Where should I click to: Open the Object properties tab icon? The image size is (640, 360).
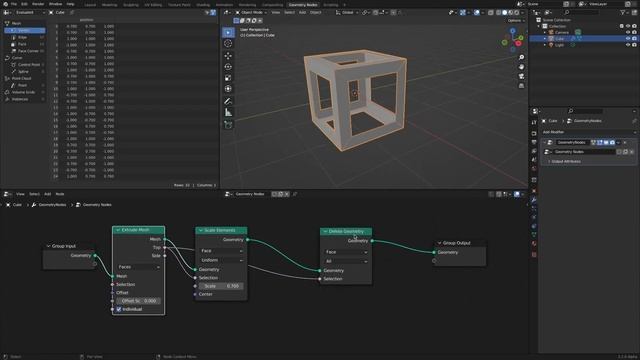coord(534,191)
